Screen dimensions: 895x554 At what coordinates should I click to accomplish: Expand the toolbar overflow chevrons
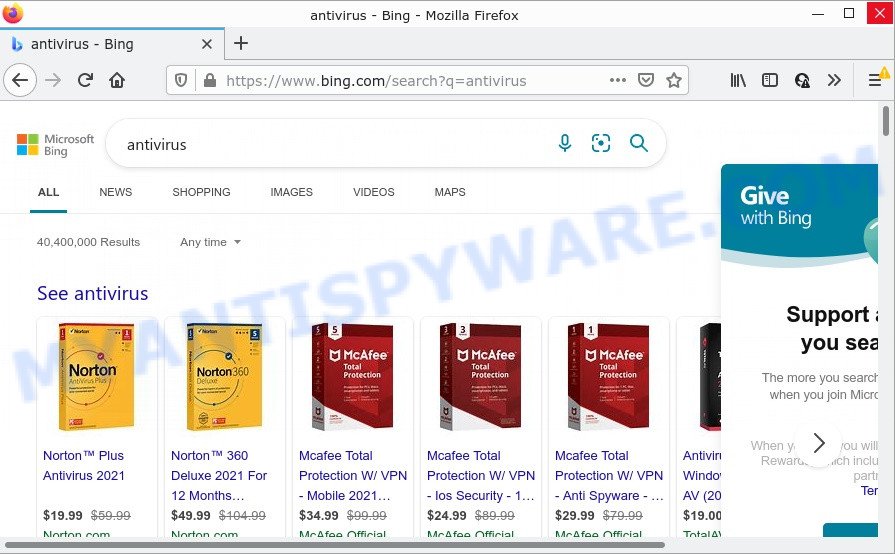[x=834, y=80]
